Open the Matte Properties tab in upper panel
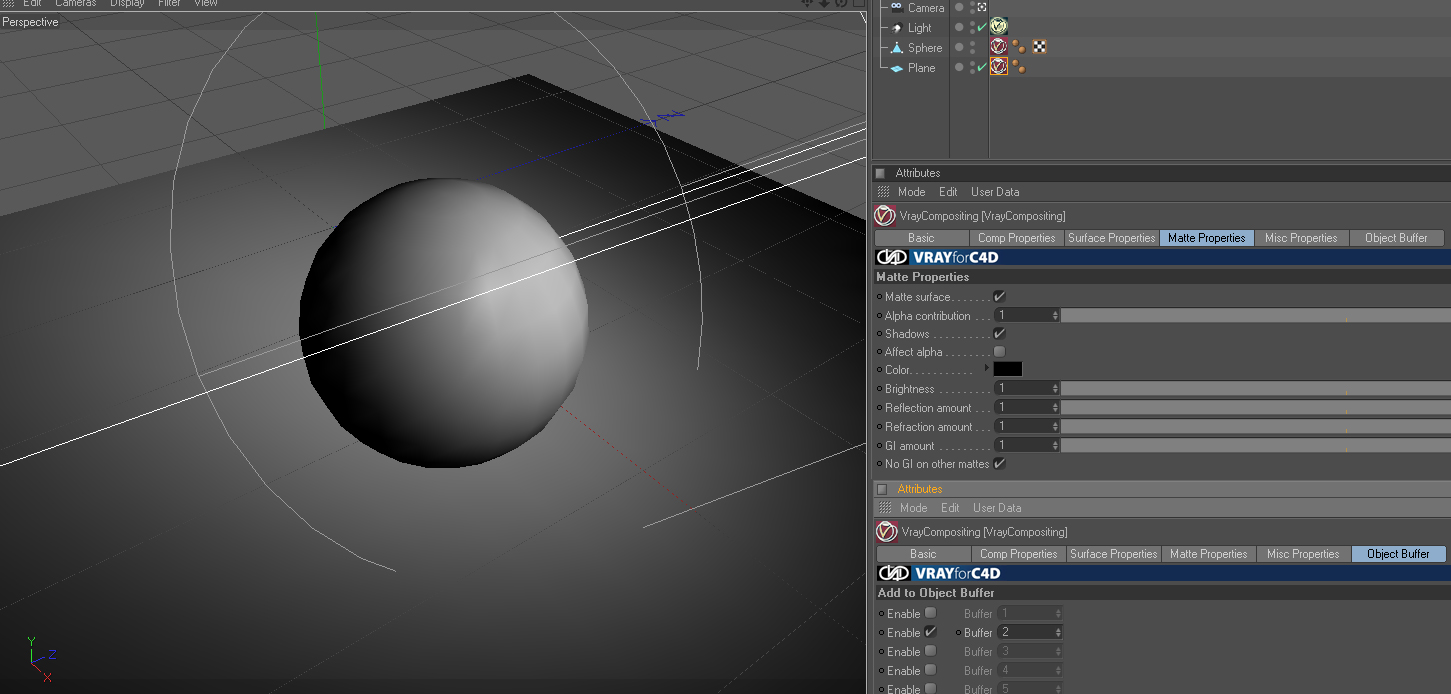The height and width of the screenshot is (694, 1451). tap(1207, 238)
